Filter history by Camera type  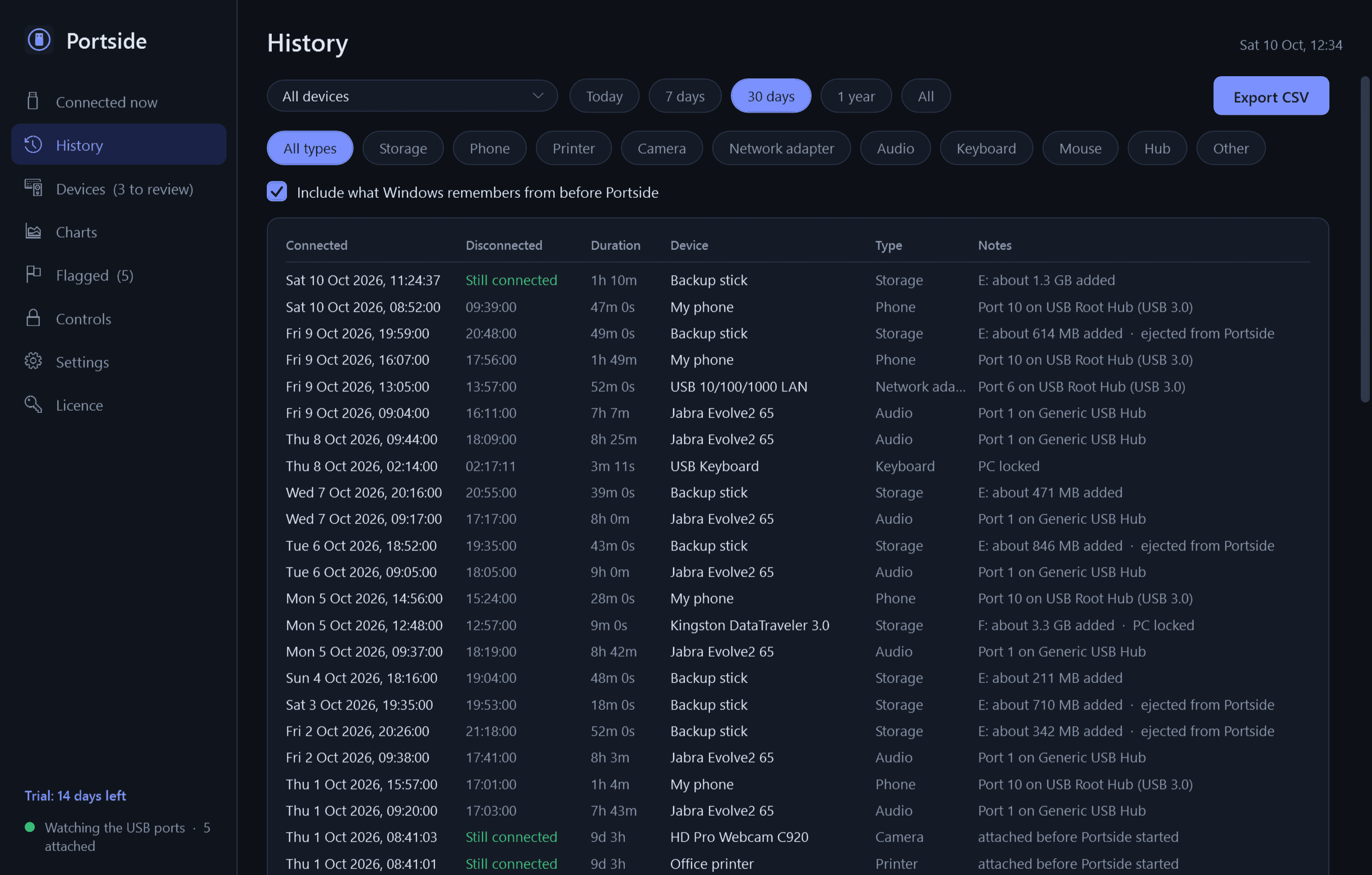coord(661,148)
